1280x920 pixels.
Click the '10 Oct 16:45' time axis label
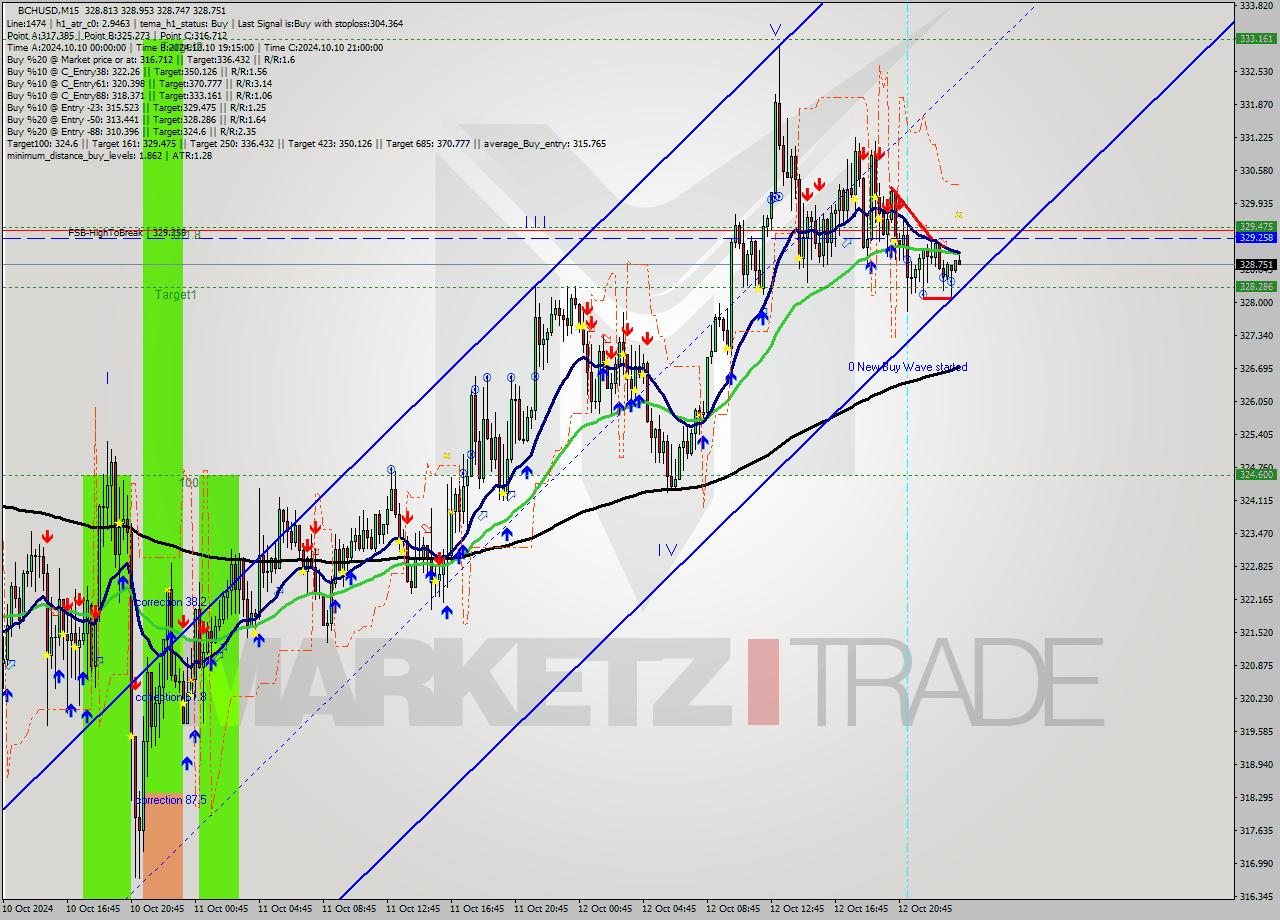[x=94, y=910]
